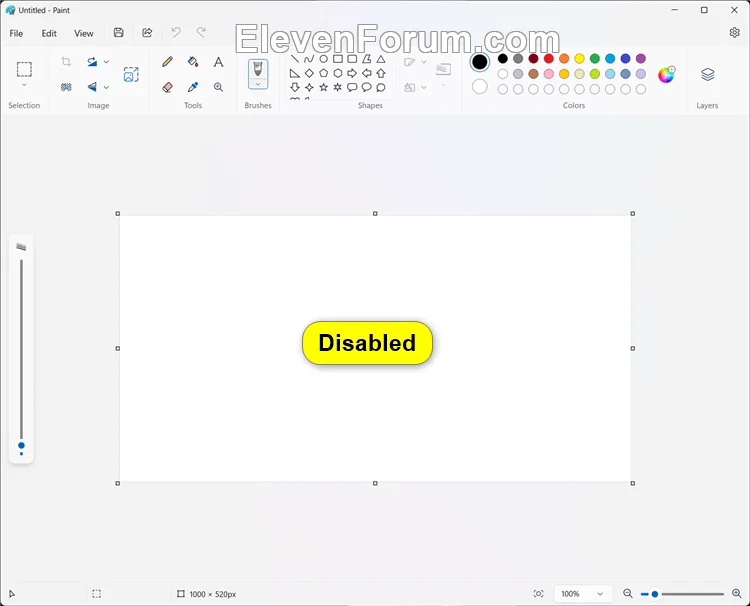
Task: Select the Rounded callout shape
Action: 352,87
